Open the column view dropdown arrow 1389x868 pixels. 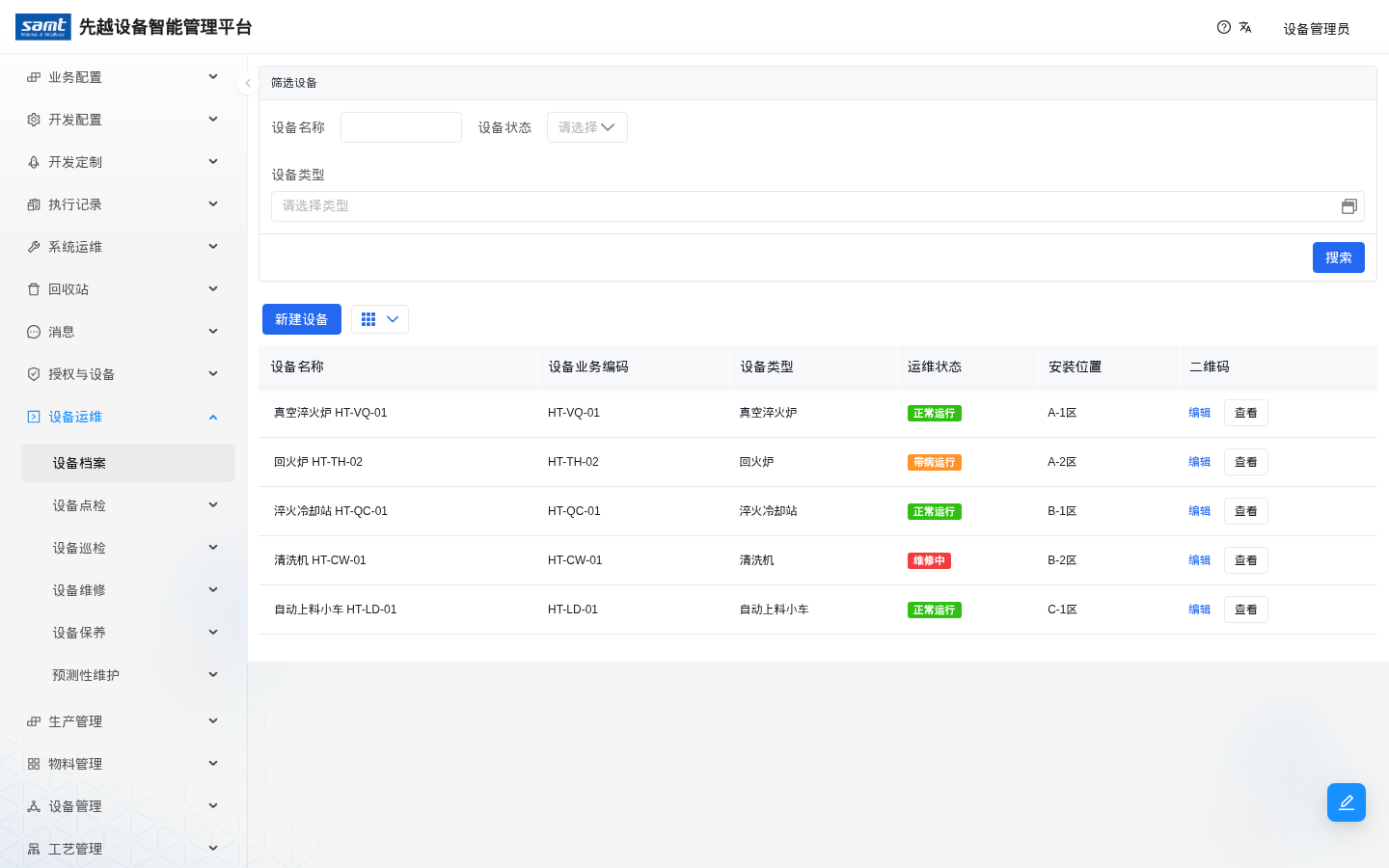(x=393, y=319)
